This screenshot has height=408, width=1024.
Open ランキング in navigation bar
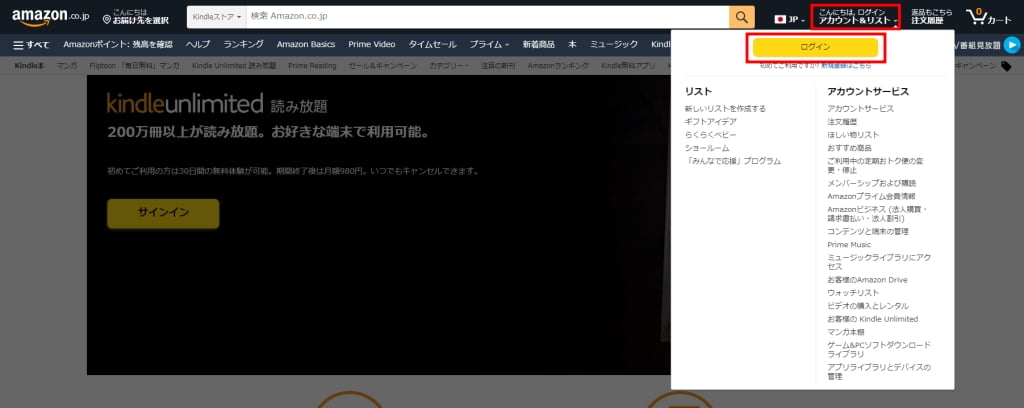point(244,44)
